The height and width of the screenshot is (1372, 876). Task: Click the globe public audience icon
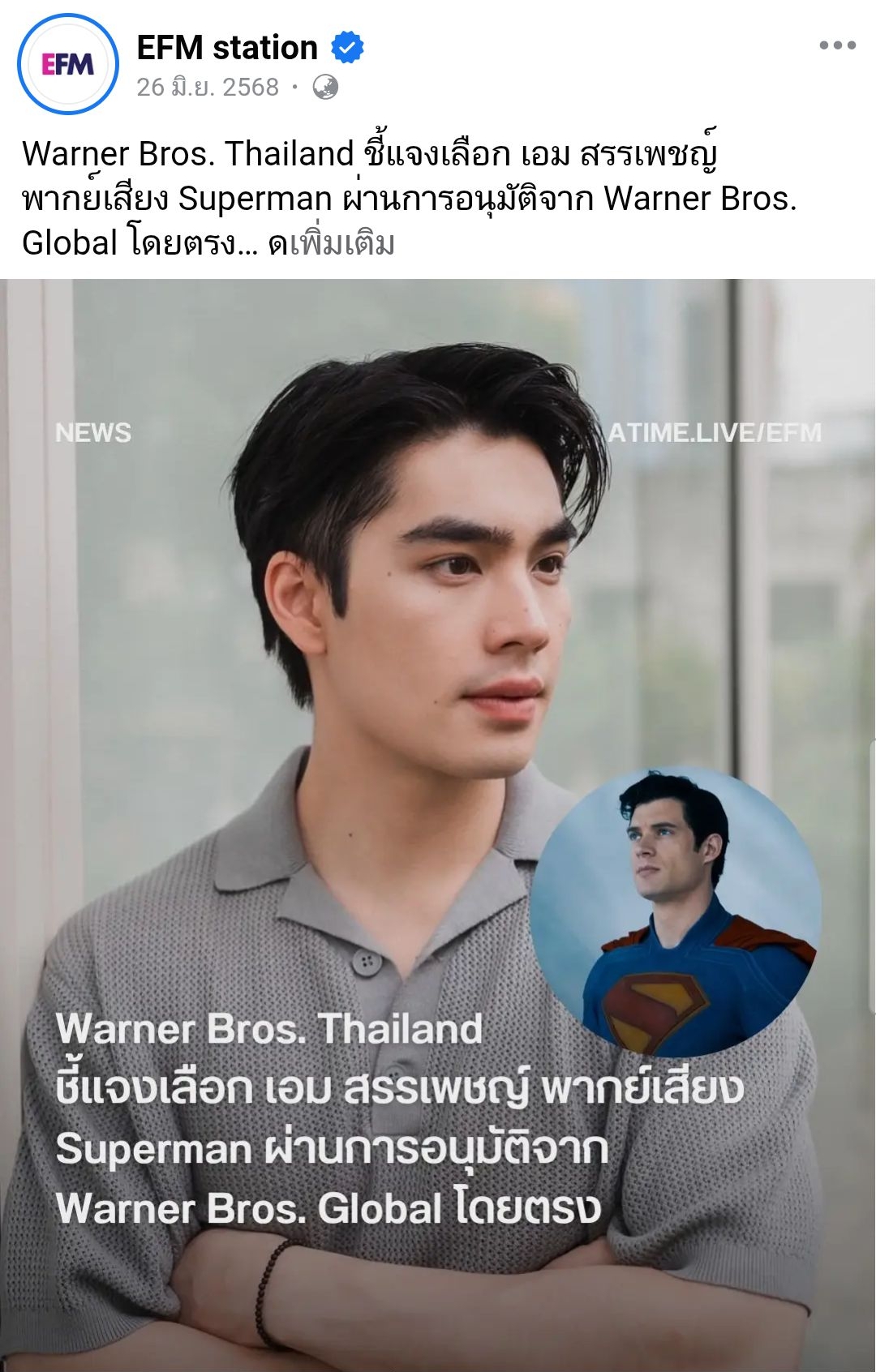325,87
